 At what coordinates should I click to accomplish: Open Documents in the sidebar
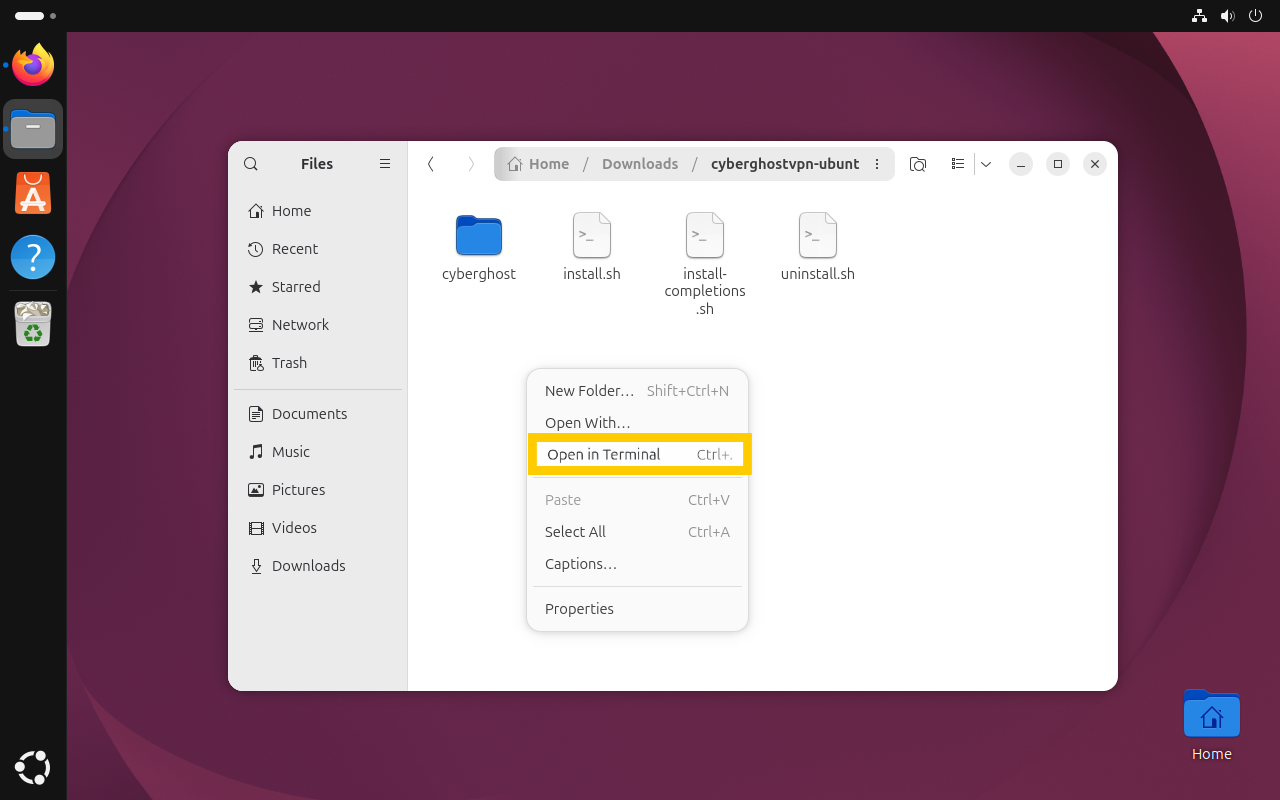coord(318,414)
